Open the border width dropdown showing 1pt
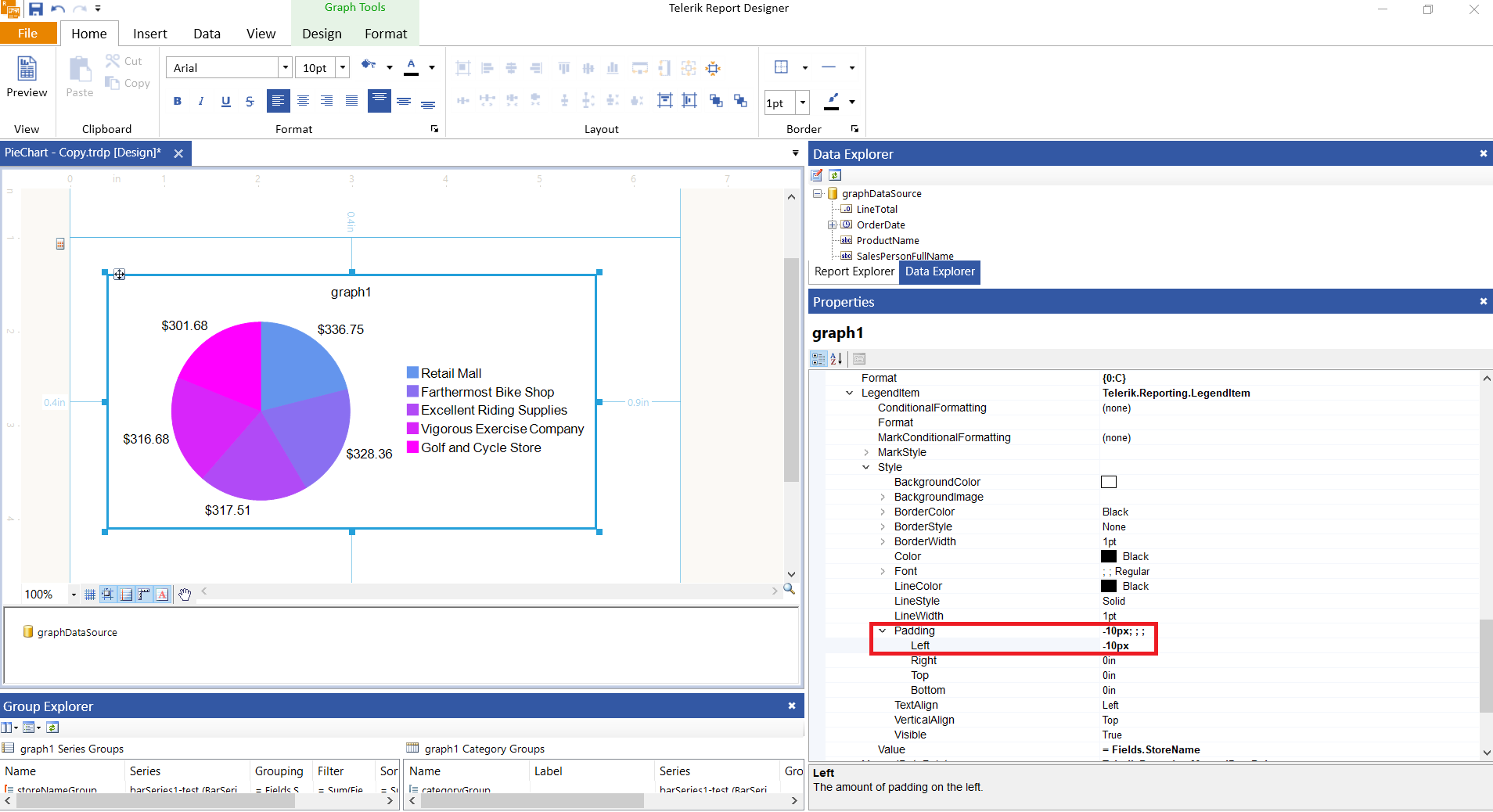The width and height of the screenshot is (1493, 812). click(x=802, y=102)
